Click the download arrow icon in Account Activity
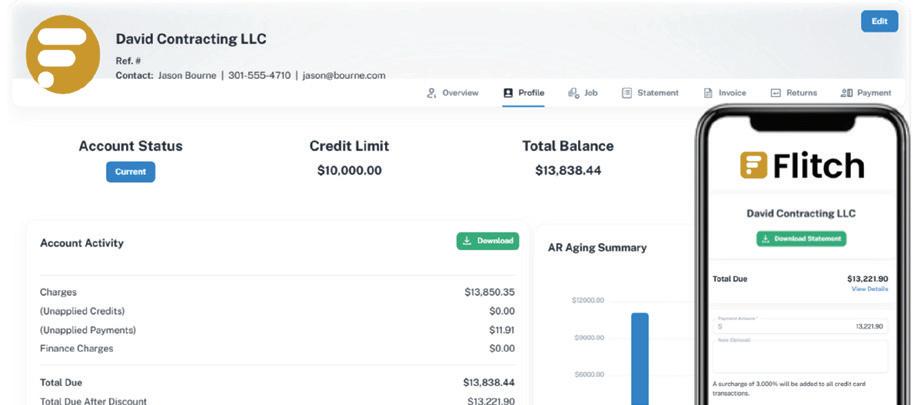Screen dimensions: 917x405 (x=467, y=241)
